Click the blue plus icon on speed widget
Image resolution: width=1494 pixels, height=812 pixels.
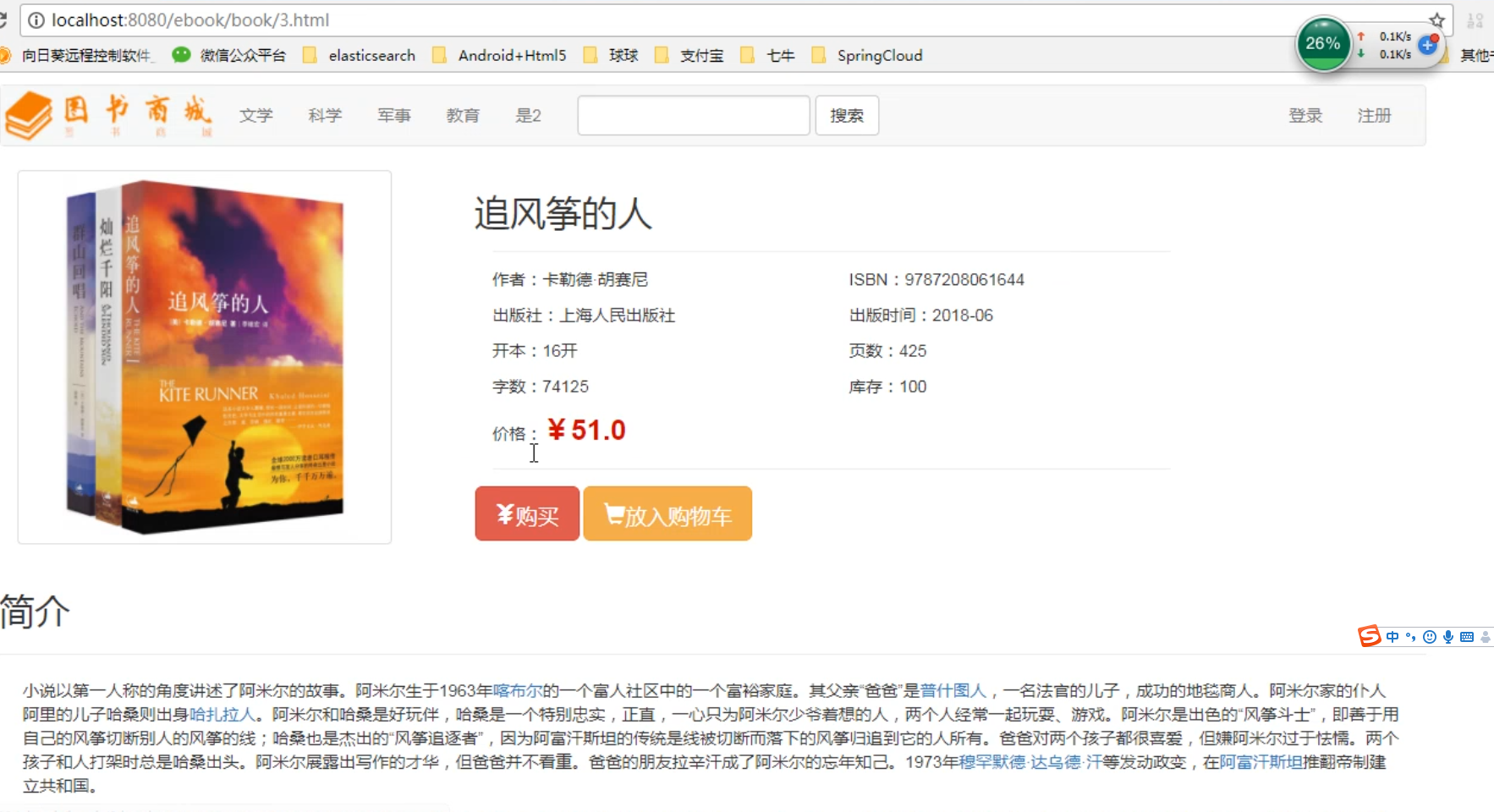(x=1427, y=45)
